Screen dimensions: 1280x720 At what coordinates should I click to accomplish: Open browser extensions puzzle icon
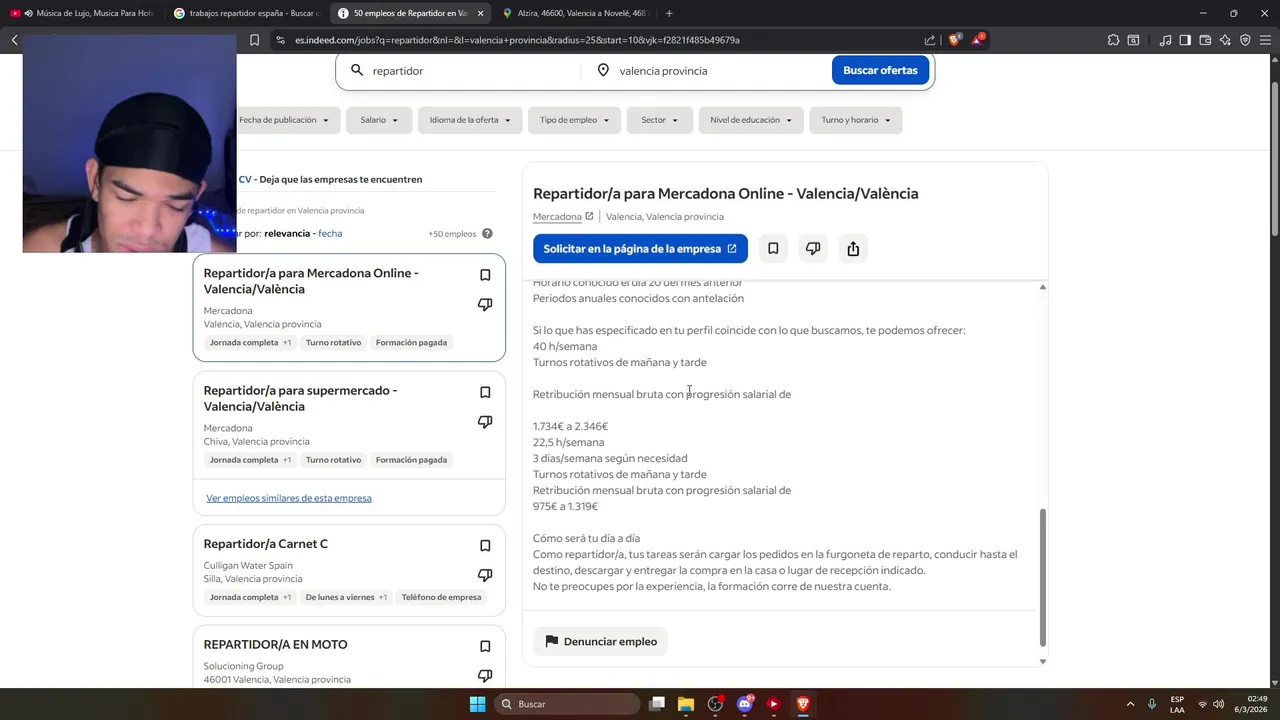pyautogui.click(x=1113, y=40)
